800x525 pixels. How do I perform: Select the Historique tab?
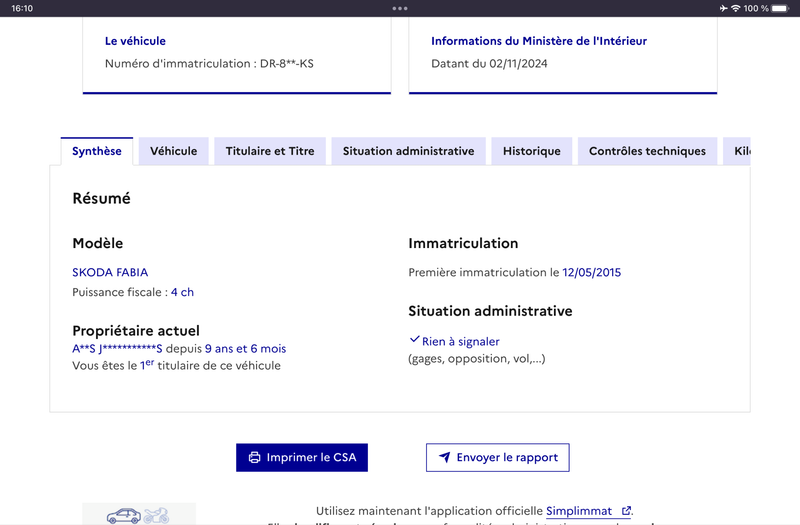(x=532, y=151)
